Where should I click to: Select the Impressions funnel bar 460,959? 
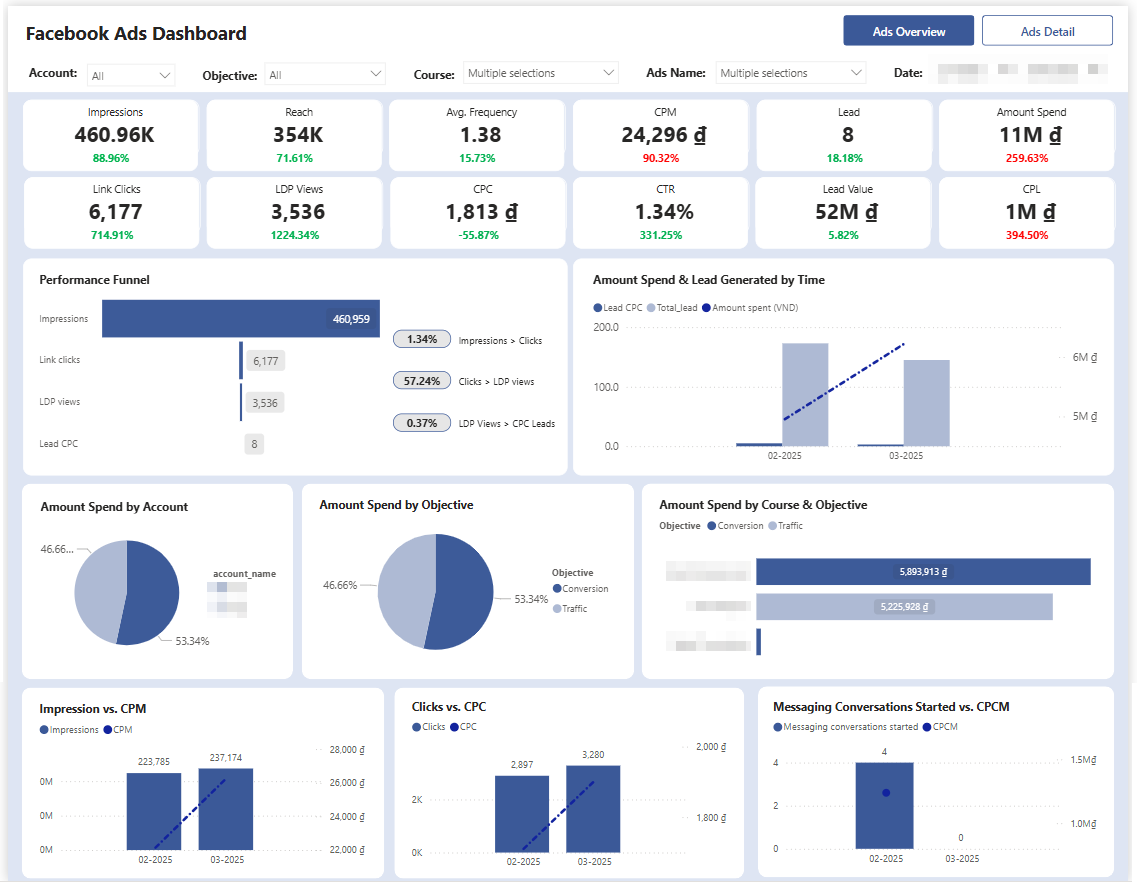[241, 318]
